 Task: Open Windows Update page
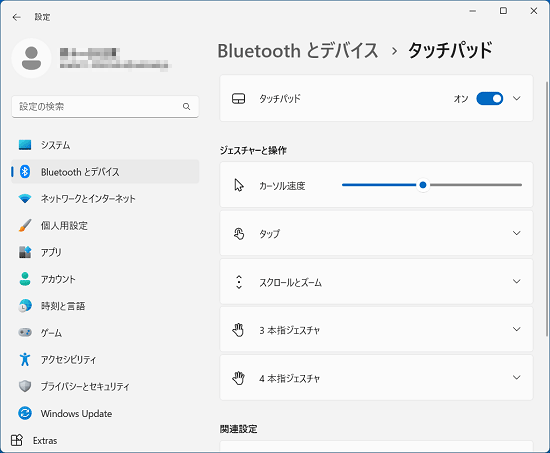[105, 413]
